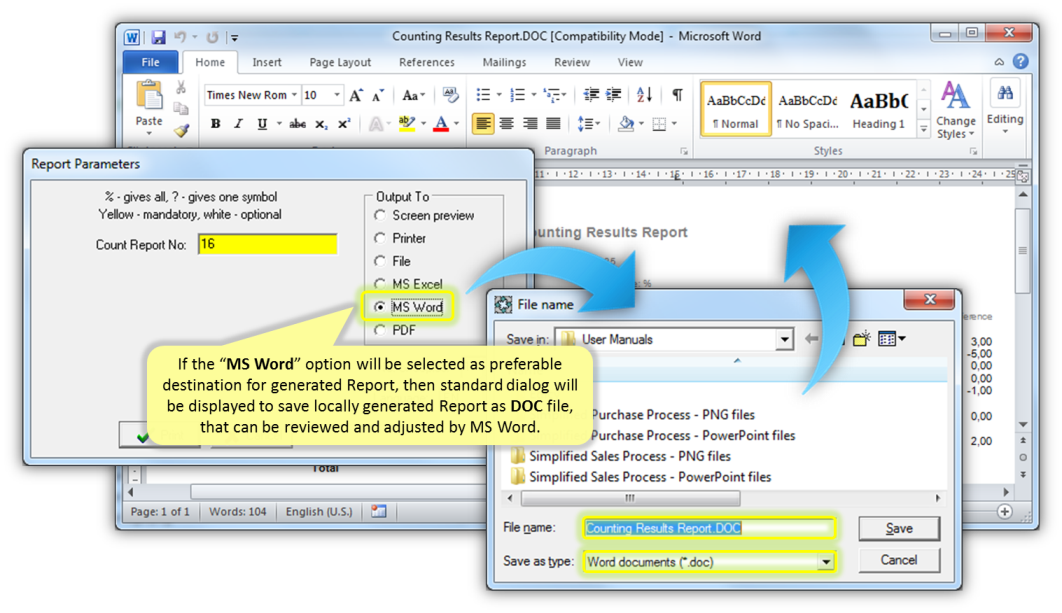Open the paragraph shading paint bucket
1062x613 pixels.
[626, 124]
